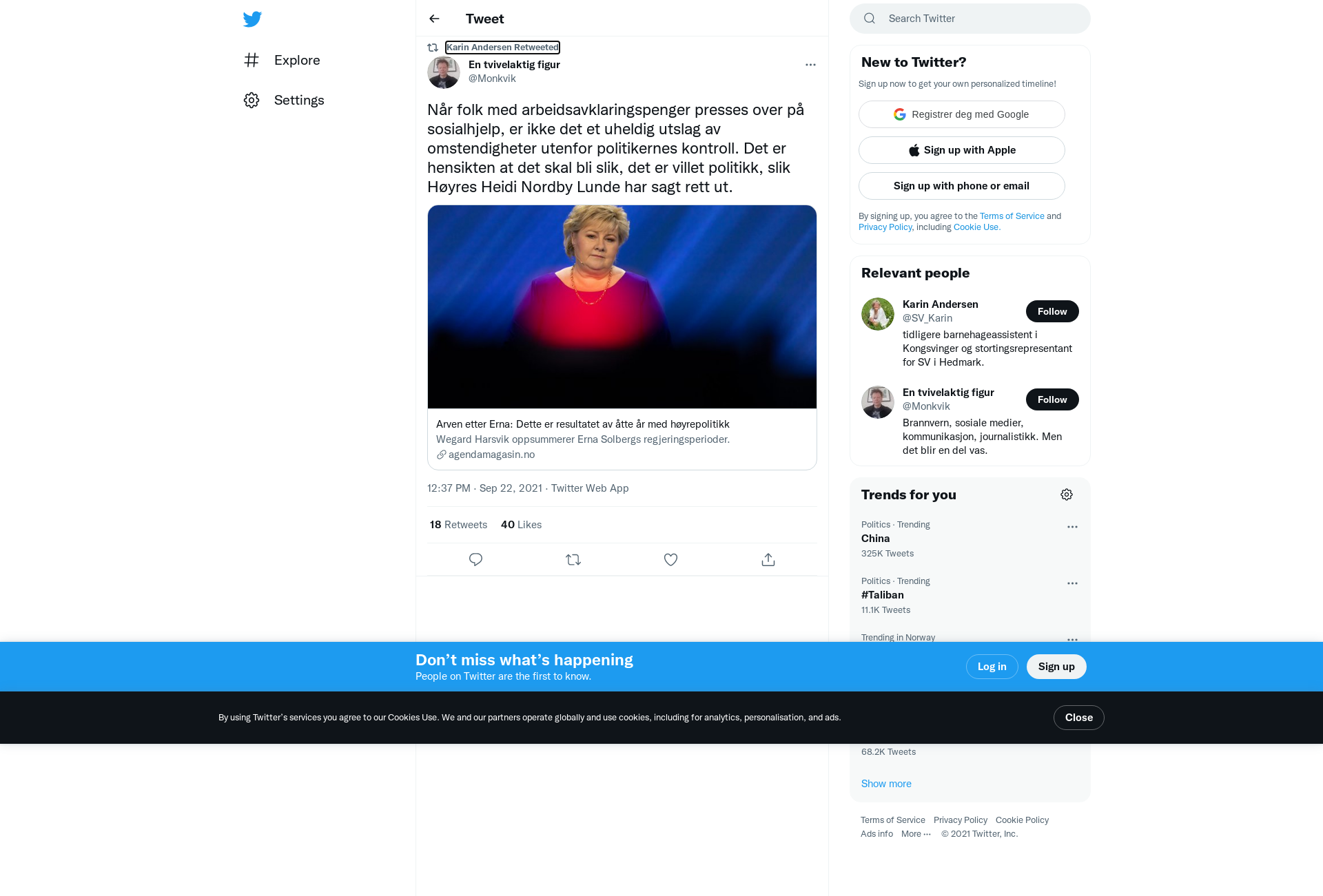Click the Twitter bird logo
The width and height of the screenshot is (1323, 896).
point(252,19)
